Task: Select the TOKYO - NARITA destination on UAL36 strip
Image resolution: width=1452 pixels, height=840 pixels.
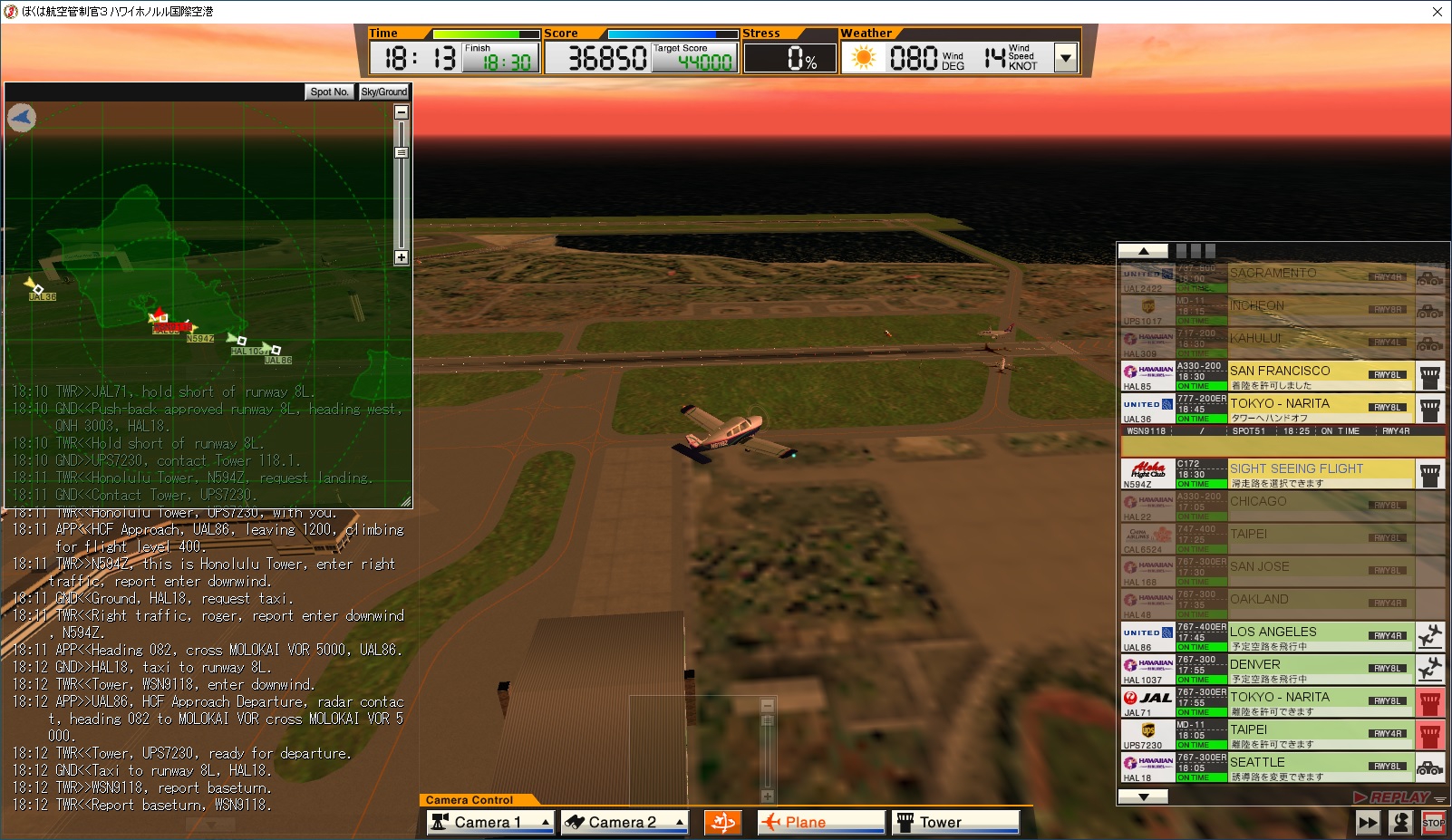Action: point(1280,403)
